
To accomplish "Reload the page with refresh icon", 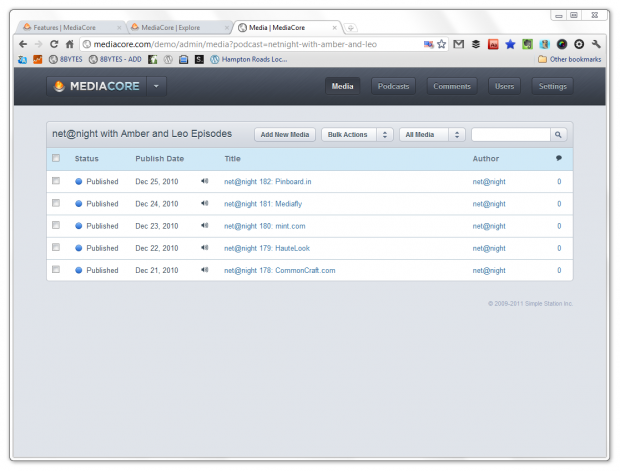I will [x=54, y=44].
